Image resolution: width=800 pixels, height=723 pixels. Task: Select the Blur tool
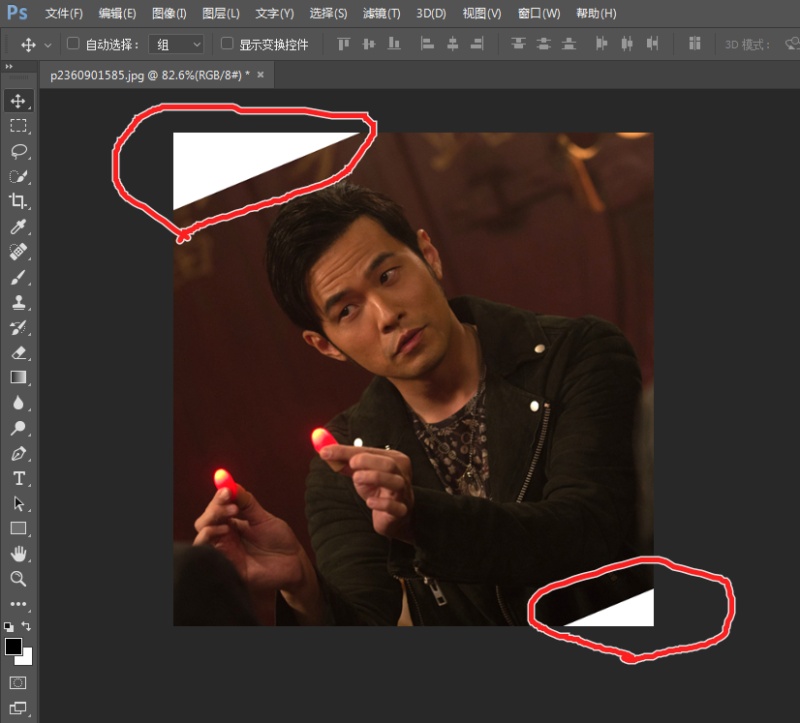coord(18,403)
